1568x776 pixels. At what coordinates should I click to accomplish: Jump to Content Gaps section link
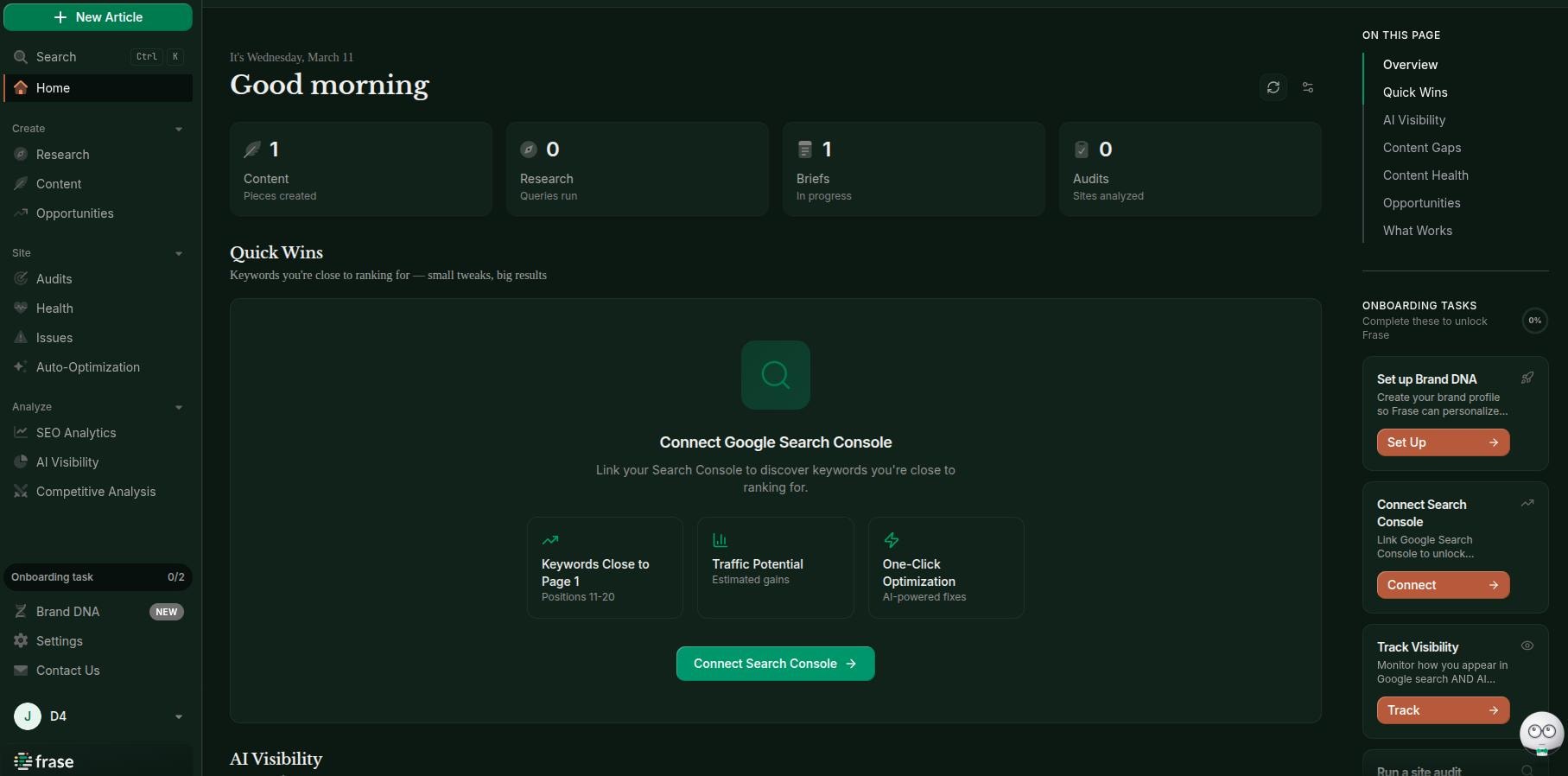pyautogui.click(x=1422, y=148)
